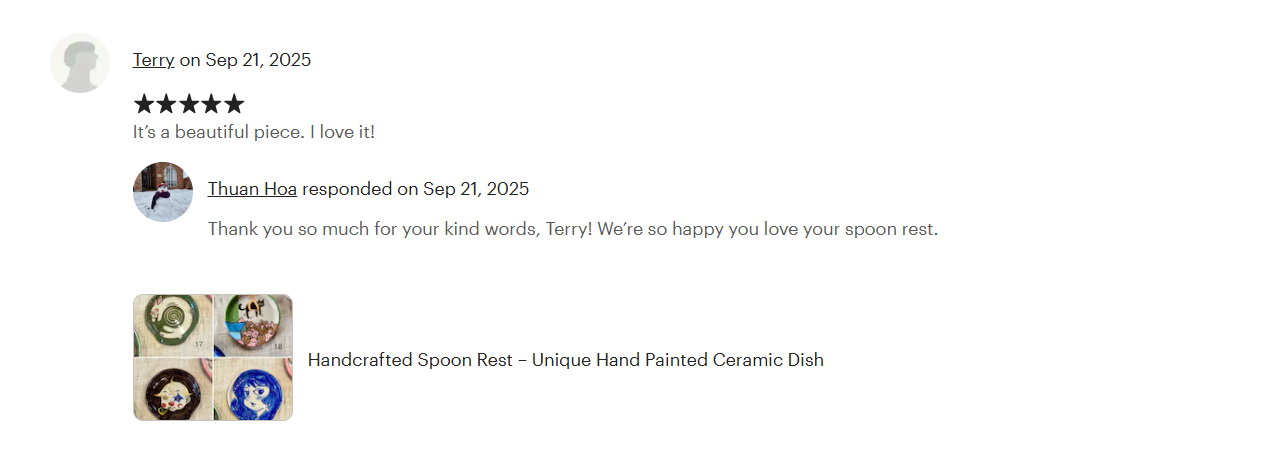Image resolution: width=1281 pixels, height=461 pixels.
Task: Visit the Thuan Hoa seller name link
Action: pyautogui.click(x=252, y=189)
